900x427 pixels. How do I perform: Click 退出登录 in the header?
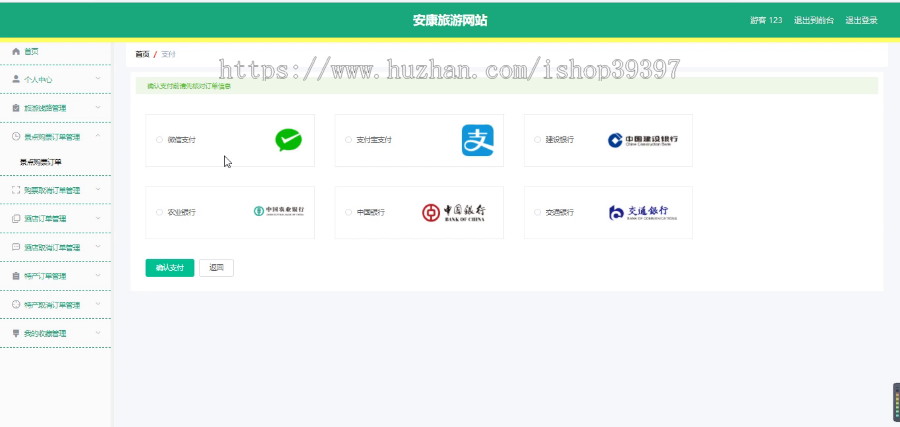click(861, 20)
